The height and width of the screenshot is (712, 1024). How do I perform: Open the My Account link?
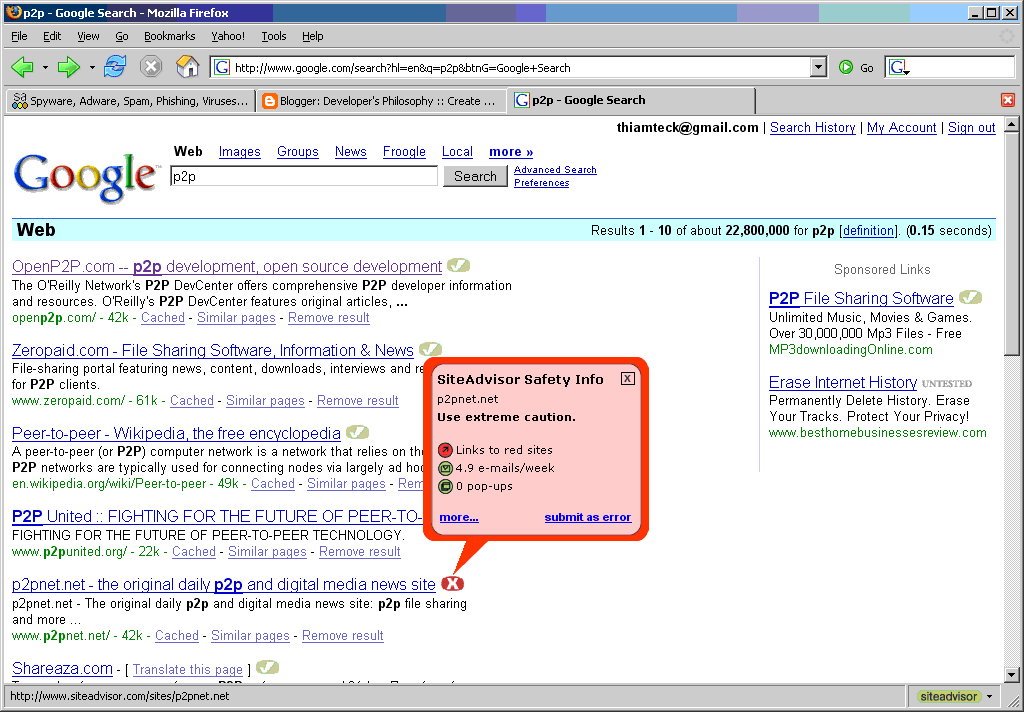901,127
